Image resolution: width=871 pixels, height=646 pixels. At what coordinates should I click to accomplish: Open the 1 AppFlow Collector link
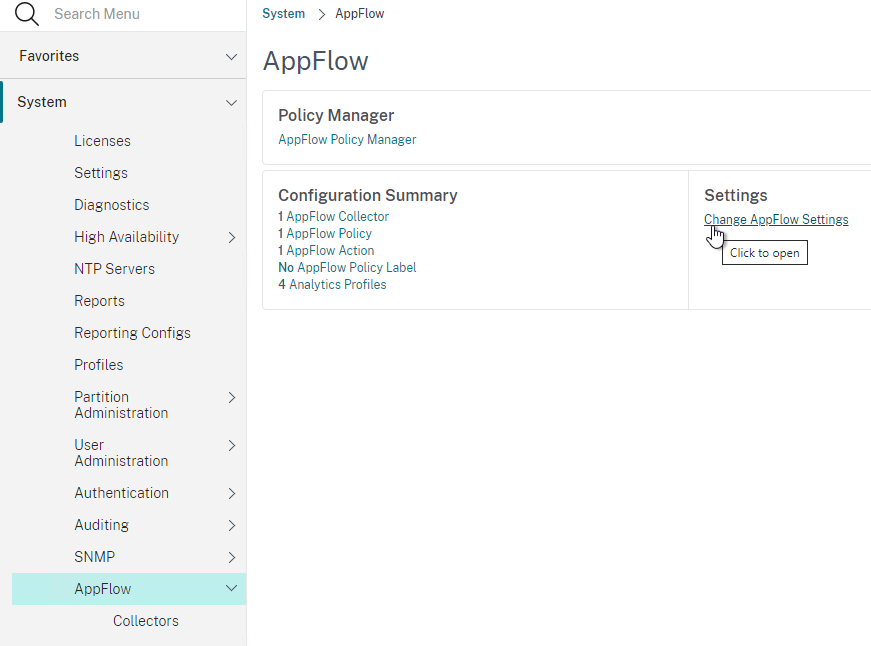(x=333, y=217)
